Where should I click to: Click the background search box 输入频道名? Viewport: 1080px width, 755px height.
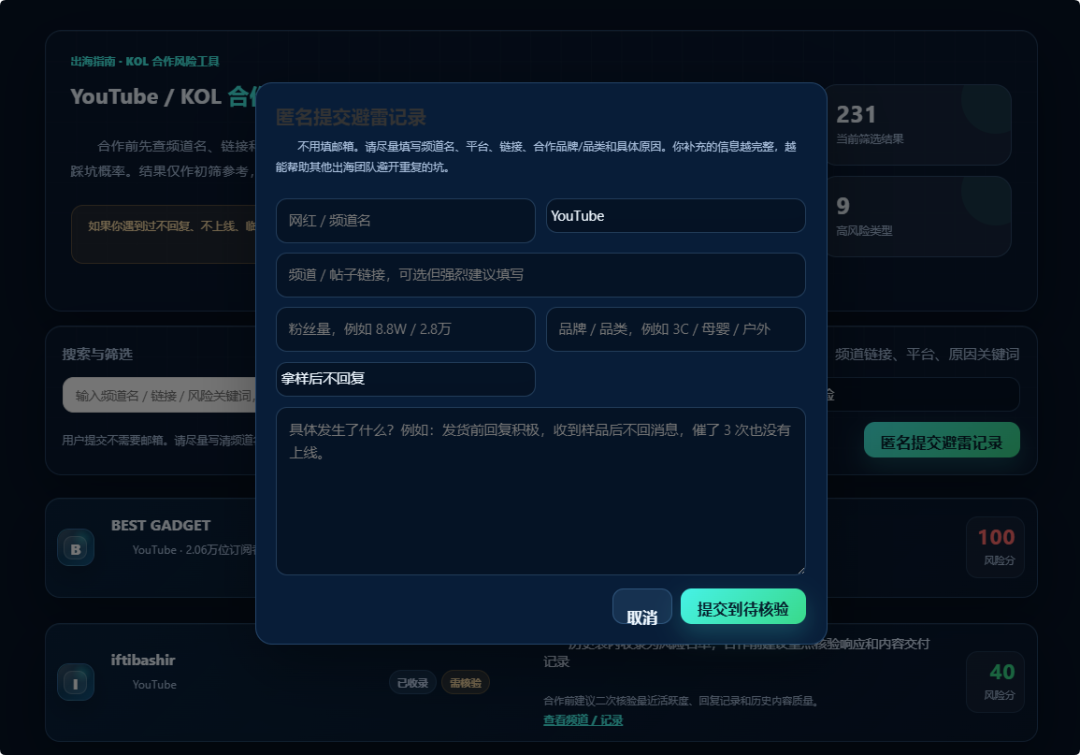160,395
